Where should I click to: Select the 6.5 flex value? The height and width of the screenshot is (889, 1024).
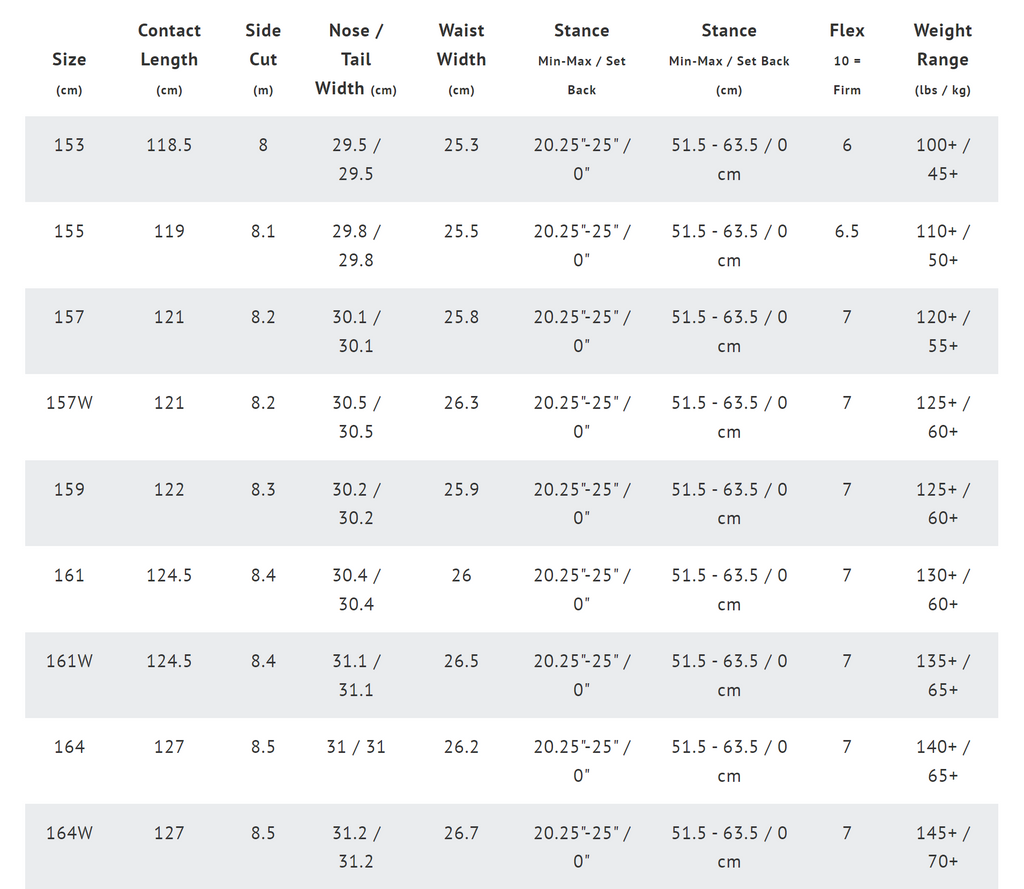tap(847, 231)
